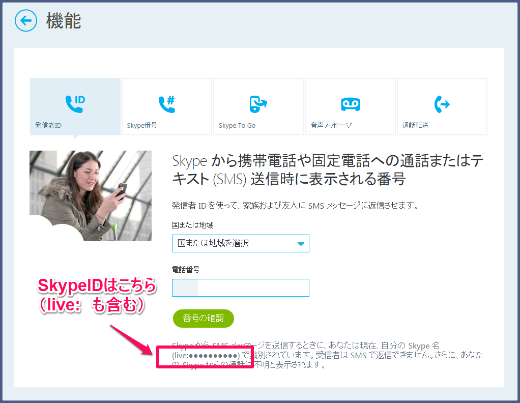Click the call forwarding arrow icon
This screenshot has height=403, width=520.
click(442, 104)
